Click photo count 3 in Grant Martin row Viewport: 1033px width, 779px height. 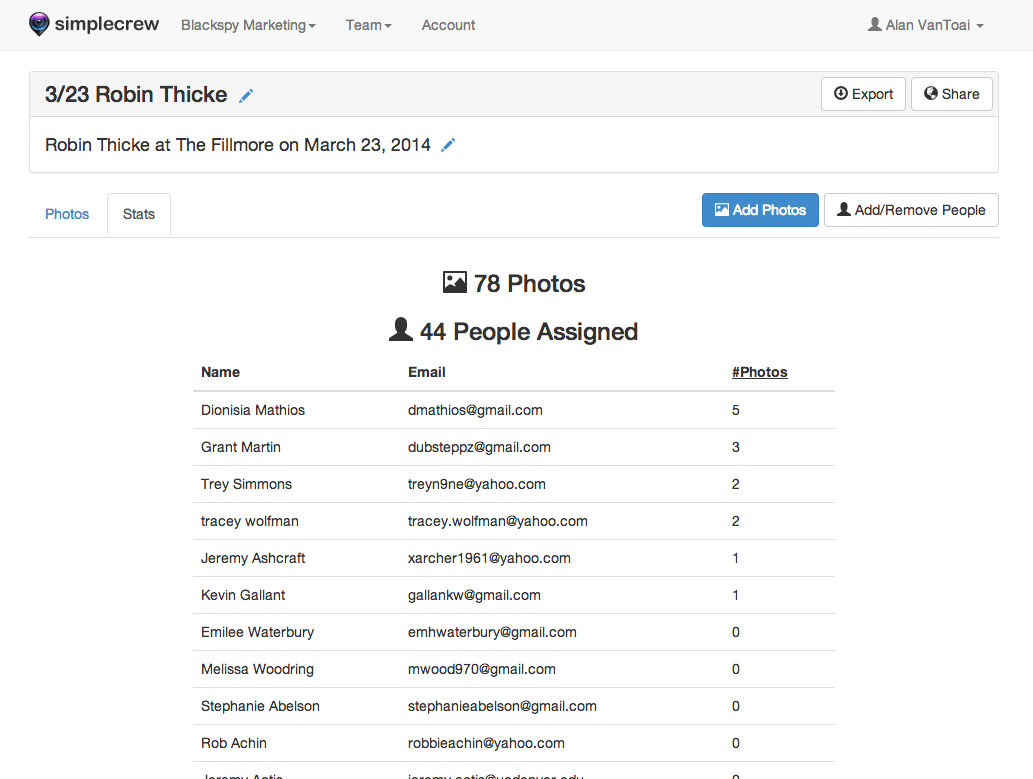736,447
